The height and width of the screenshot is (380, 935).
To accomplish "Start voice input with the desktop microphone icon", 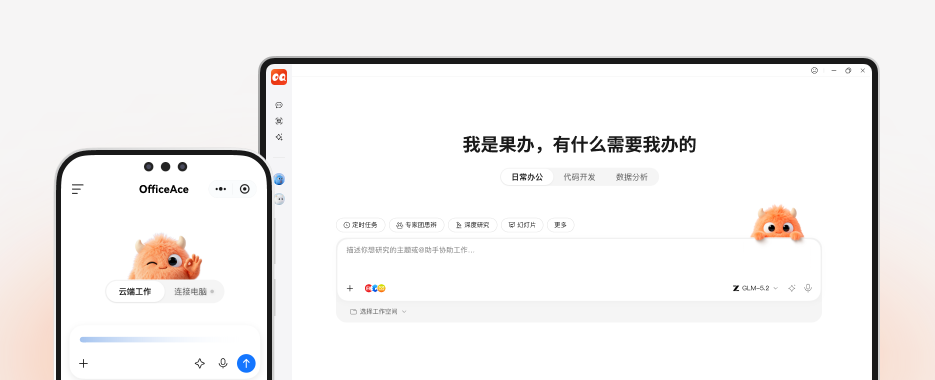I will click(x=808, y=288).
